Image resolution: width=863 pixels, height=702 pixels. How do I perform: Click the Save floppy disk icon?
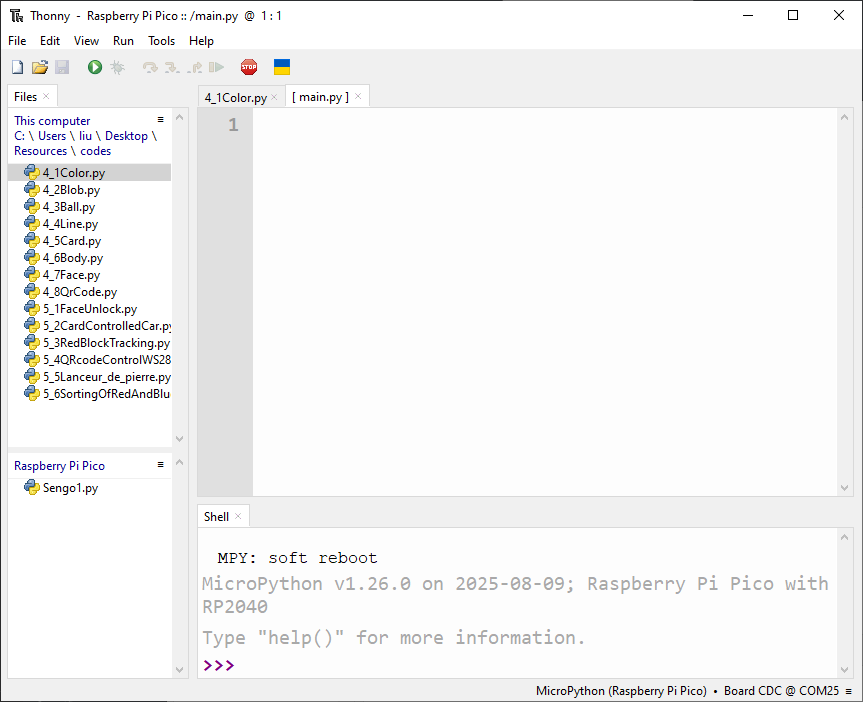[62, 67]
